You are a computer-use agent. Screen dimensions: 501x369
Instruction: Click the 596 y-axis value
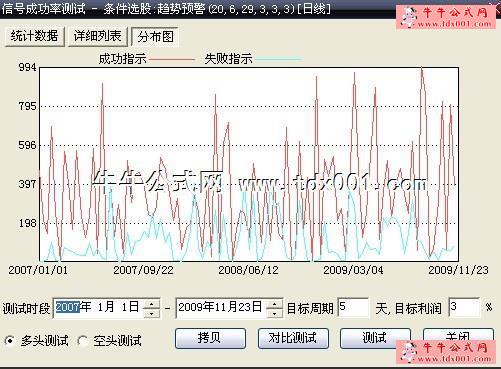pyautogui.click(x=27, y=145)
